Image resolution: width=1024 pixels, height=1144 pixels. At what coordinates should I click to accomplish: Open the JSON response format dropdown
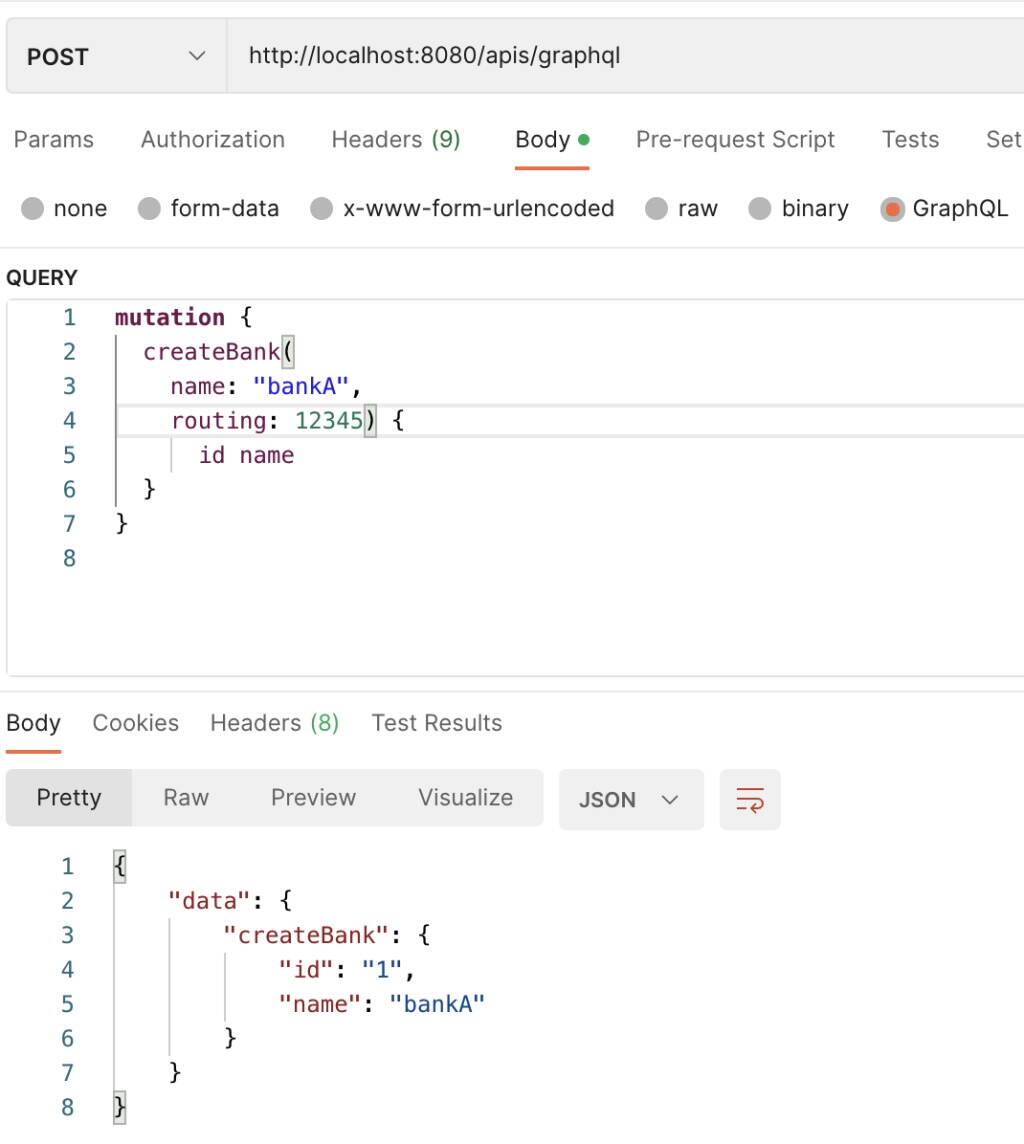click(x=630, y=799)
